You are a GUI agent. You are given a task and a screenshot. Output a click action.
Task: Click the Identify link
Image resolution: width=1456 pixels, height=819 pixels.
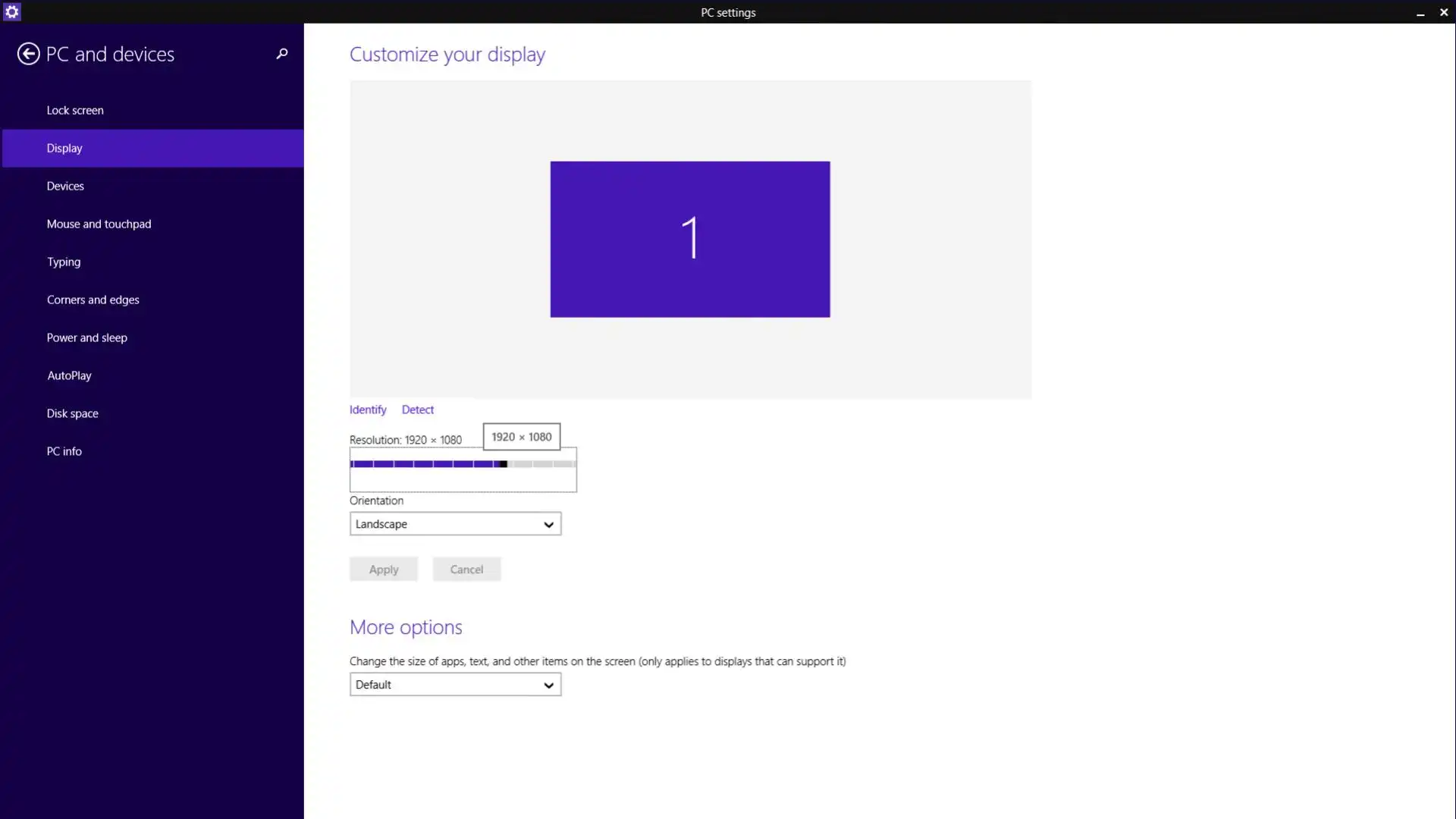[x=368, y=409]
